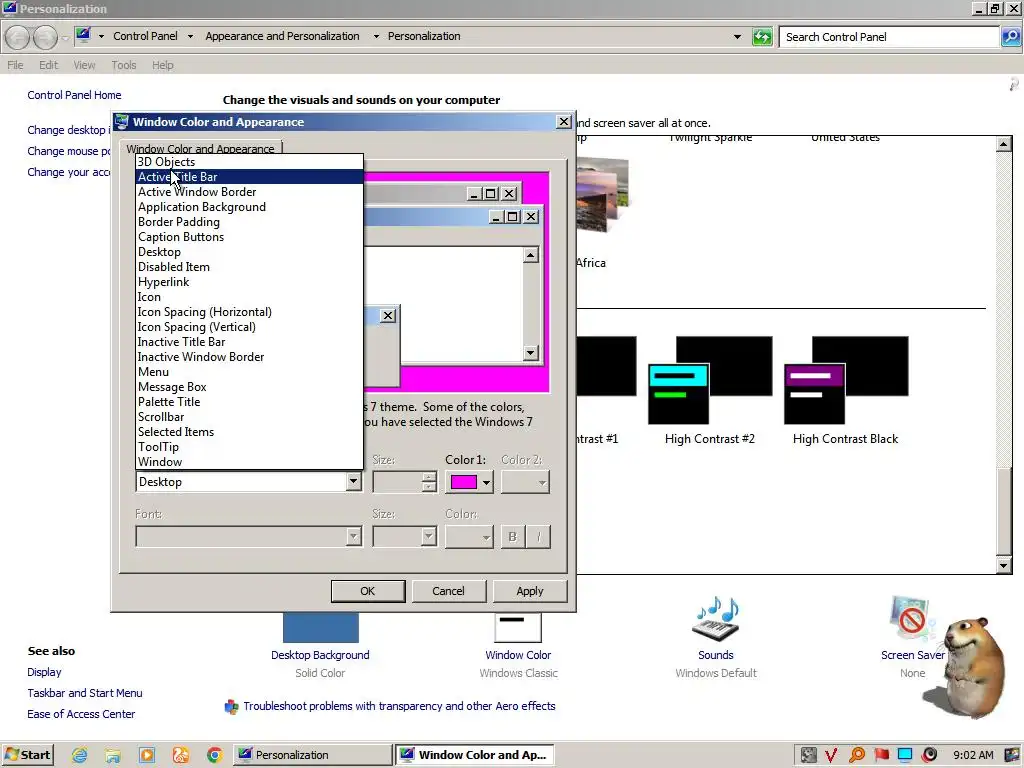The image size is (1024, 768).
Task: Open Internet Explorer from taskbar
Action: click(x=80, y=755)
